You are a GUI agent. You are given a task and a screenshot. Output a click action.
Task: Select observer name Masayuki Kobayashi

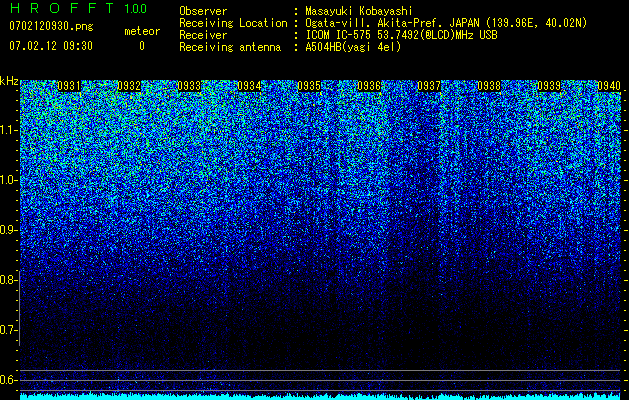(359, 11)
